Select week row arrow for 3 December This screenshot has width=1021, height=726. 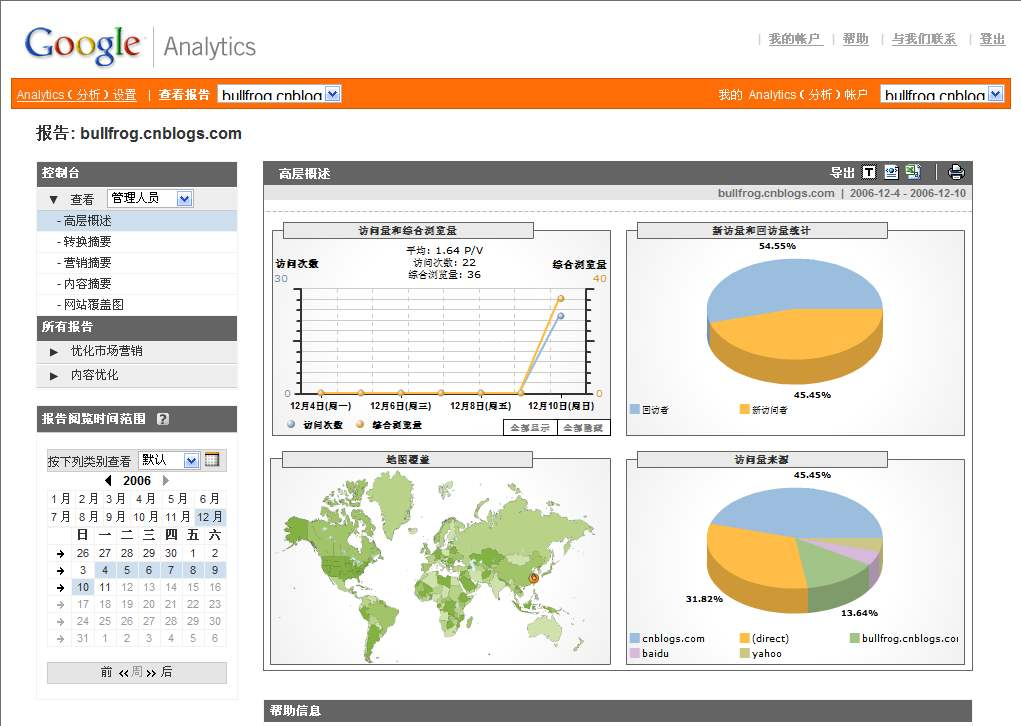coord(61,570)
